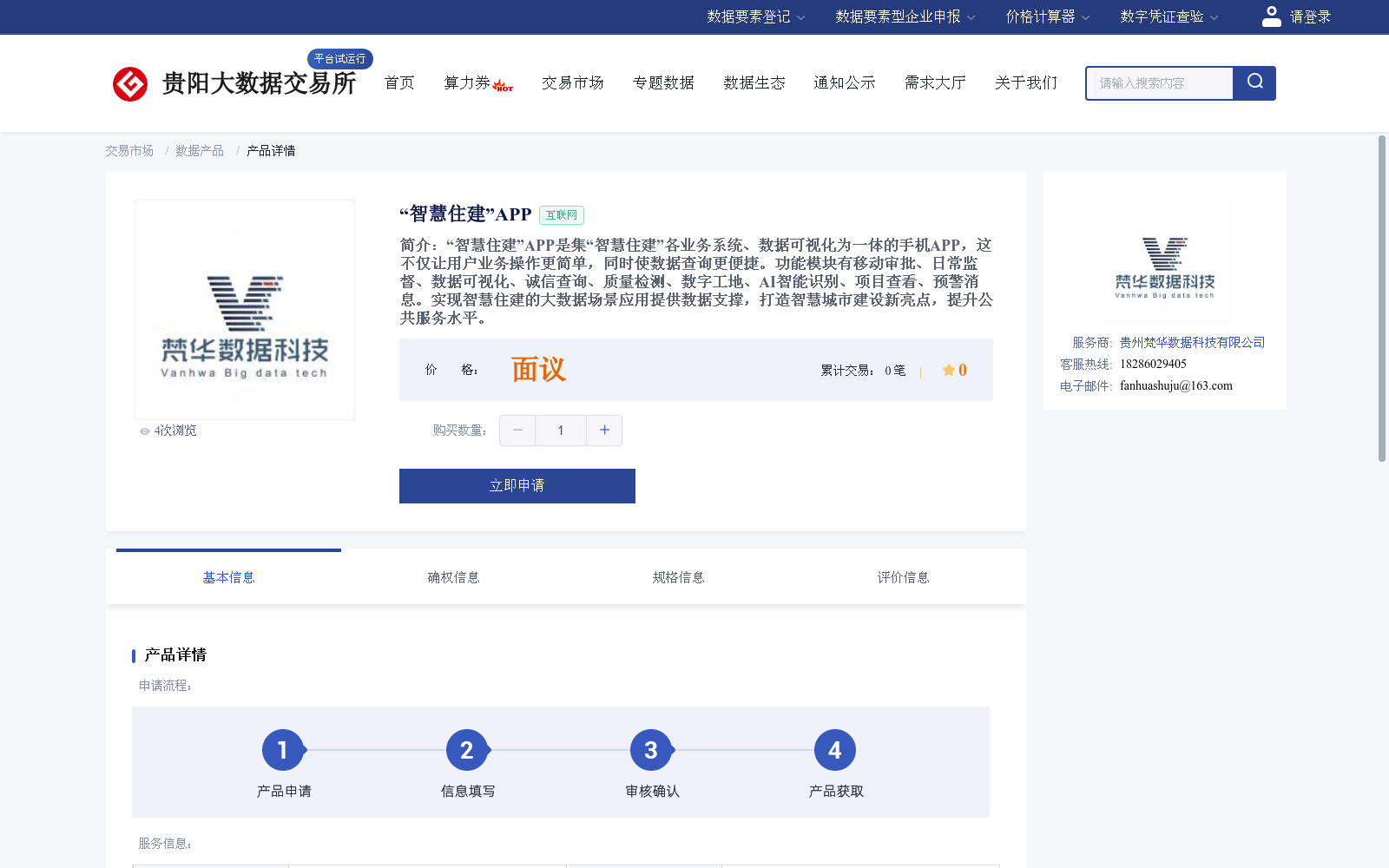Expand the 数据要素登记 dropdown
The image size is (1389, 868).
(756, 16)
